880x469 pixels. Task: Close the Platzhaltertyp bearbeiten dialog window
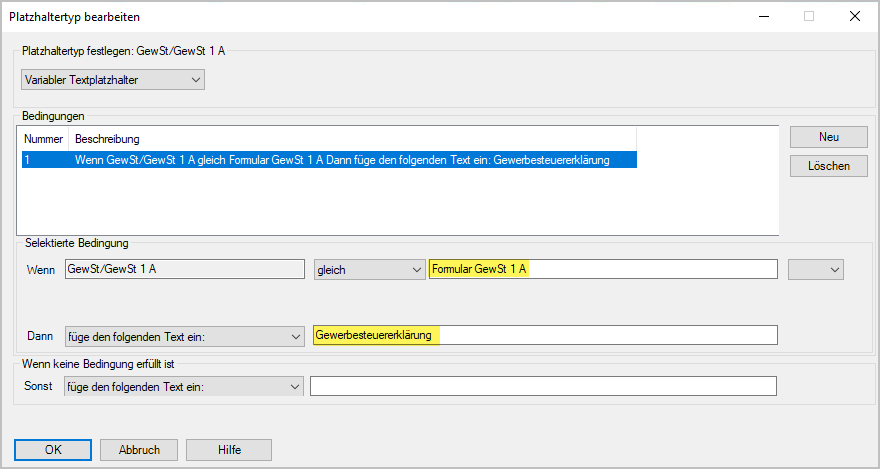[854, 16]
